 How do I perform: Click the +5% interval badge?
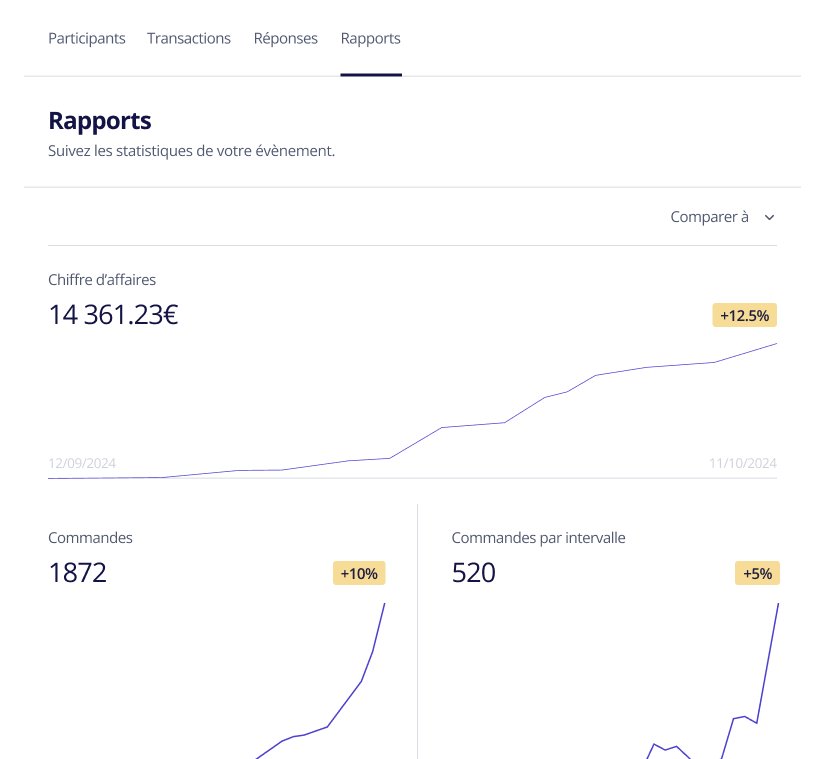(x=757, y=573)
